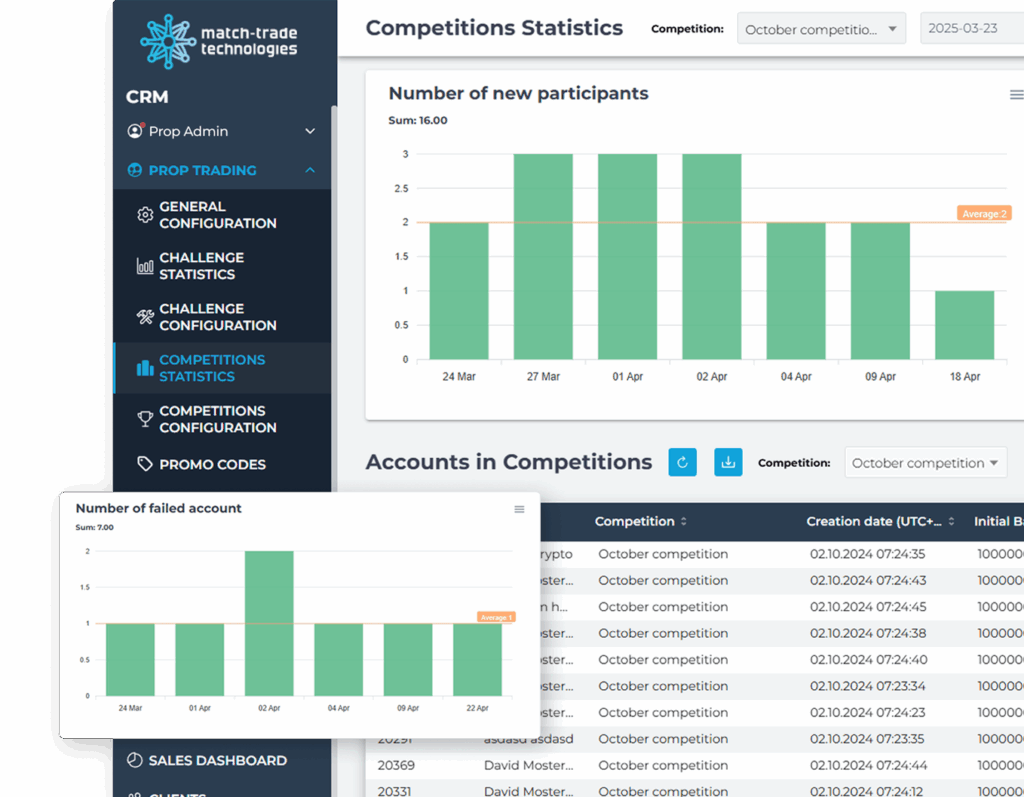Click the Competitions Statistics columns icon
Viewport: 1024px width, 797px height.
(x=144, y=368)
